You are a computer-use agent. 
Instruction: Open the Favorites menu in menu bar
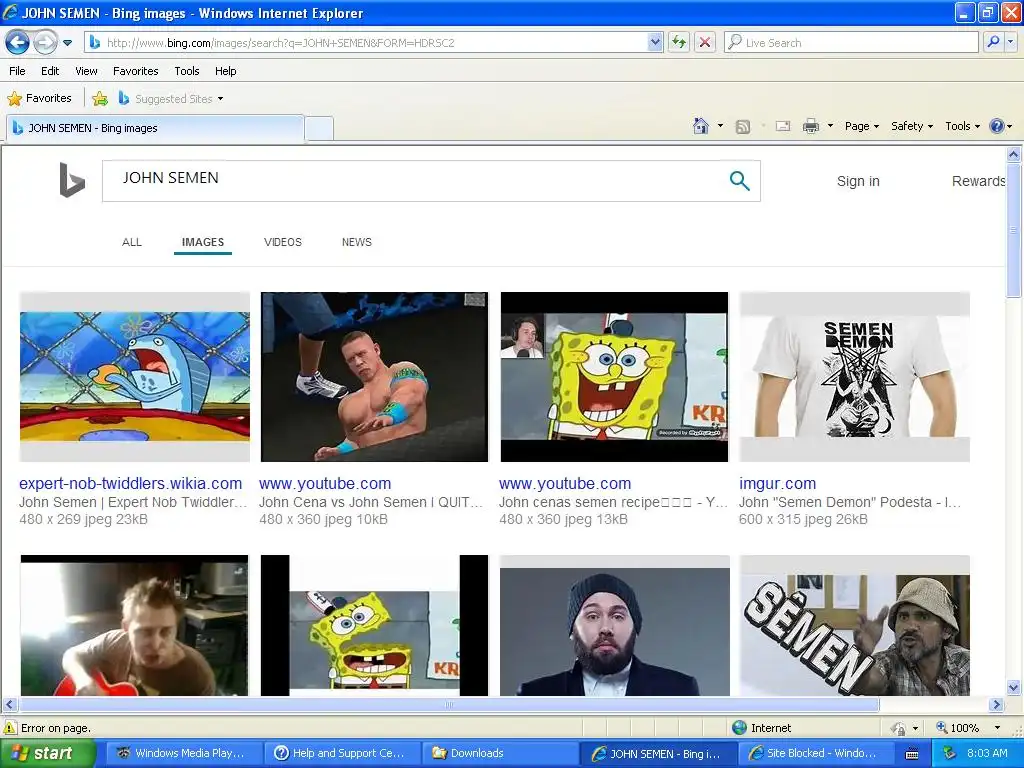[135, 71]
